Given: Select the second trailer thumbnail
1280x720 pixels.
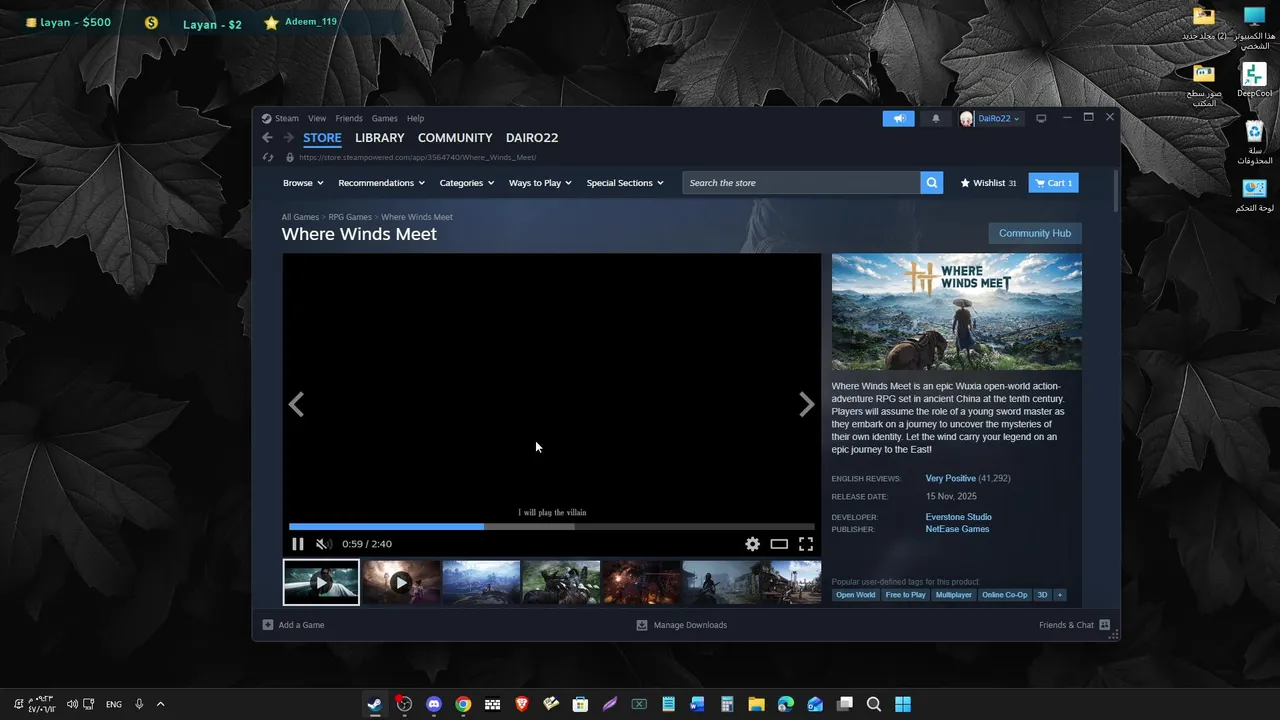Looking at the screenshot, I should 401,582.
